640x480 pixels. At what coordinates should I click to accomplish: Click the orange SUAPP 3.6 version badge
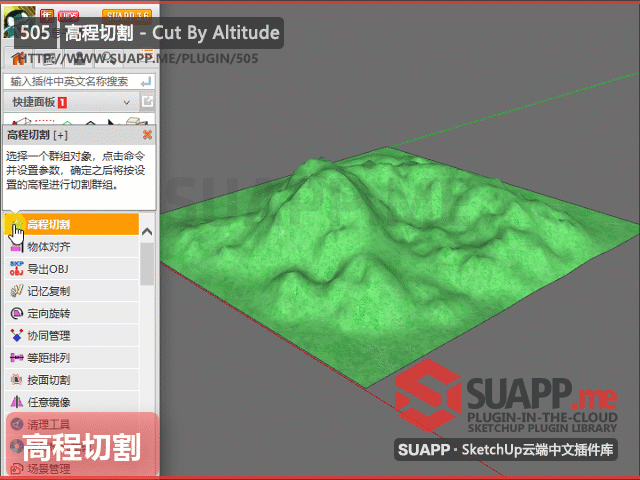pos(127,17)
